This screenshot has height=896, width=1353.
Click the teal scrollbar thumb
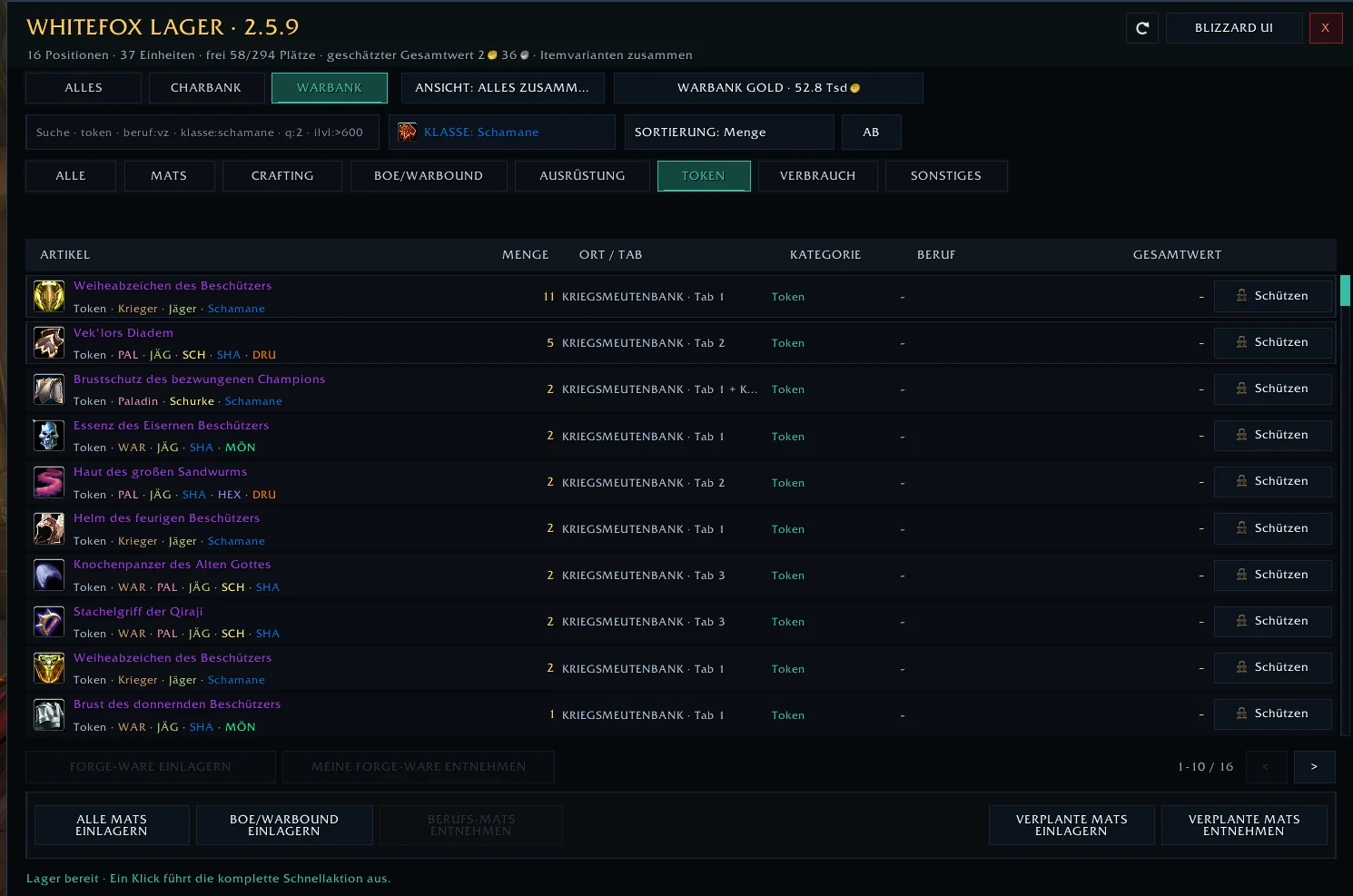click(1345, 290)
